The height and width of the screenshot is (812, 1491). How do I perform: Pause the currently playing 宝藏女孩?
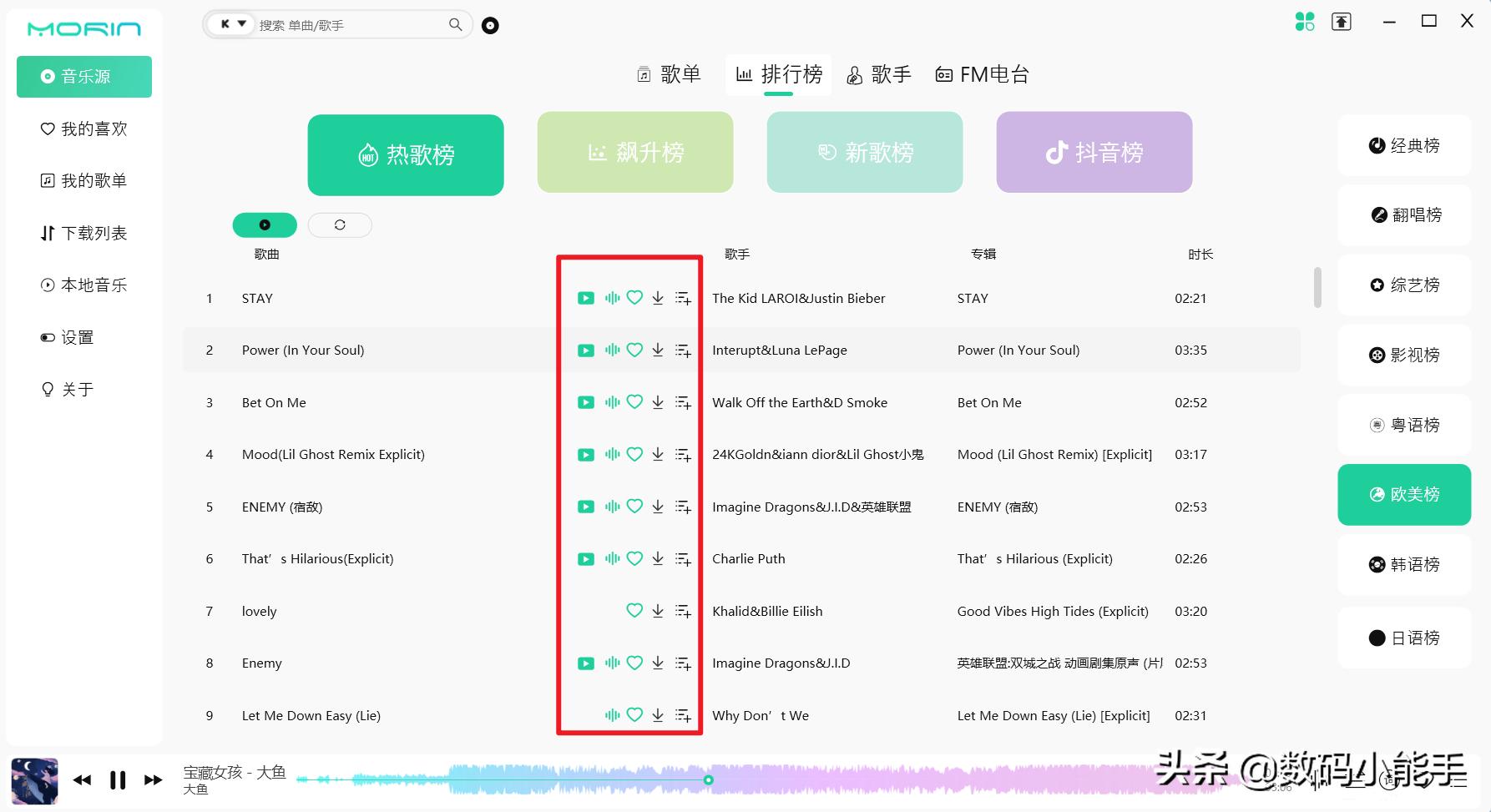pyautogui.click(x=117, y=779)
